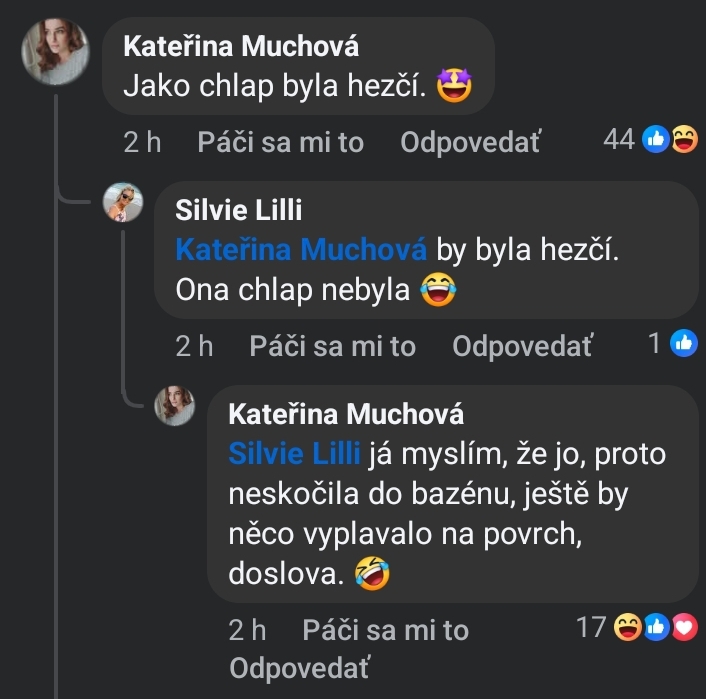
Task: Like Silvie Lilli's reply via 'Páči sa mi to'
Action: [332, 346]
